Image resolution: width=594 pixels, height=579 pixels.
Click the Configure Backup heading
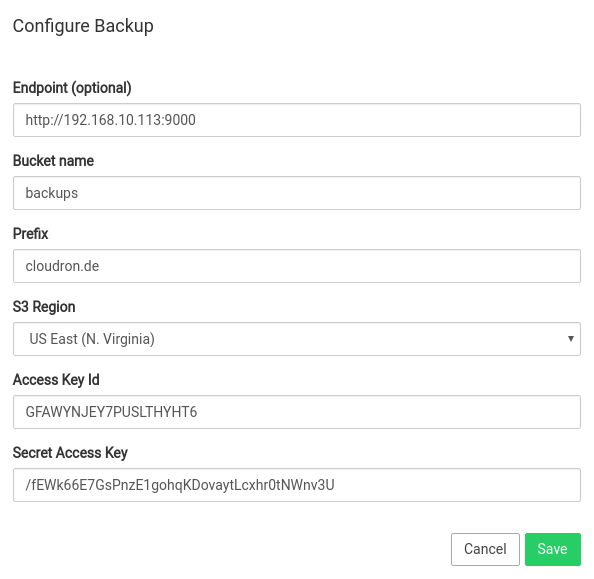[83, 26]
